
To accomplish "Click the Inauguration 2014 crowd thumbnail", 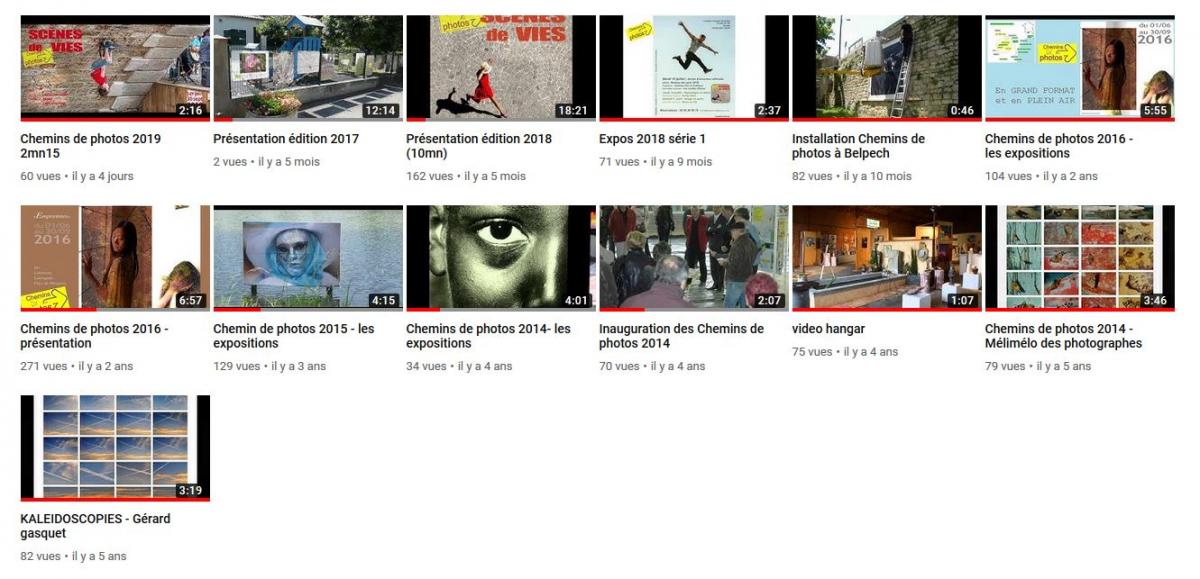I will click(694, 257).
